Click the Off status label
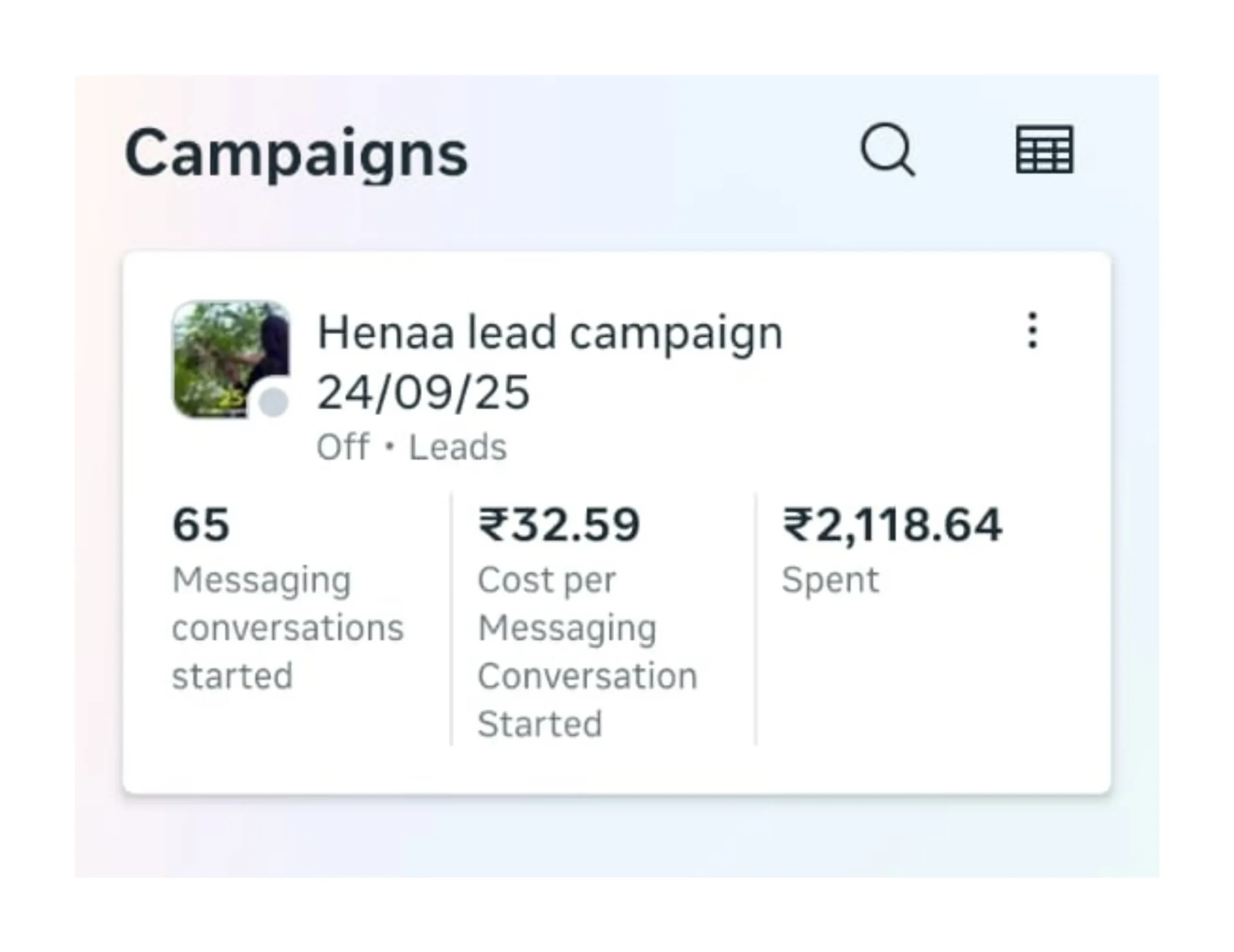 342,447
